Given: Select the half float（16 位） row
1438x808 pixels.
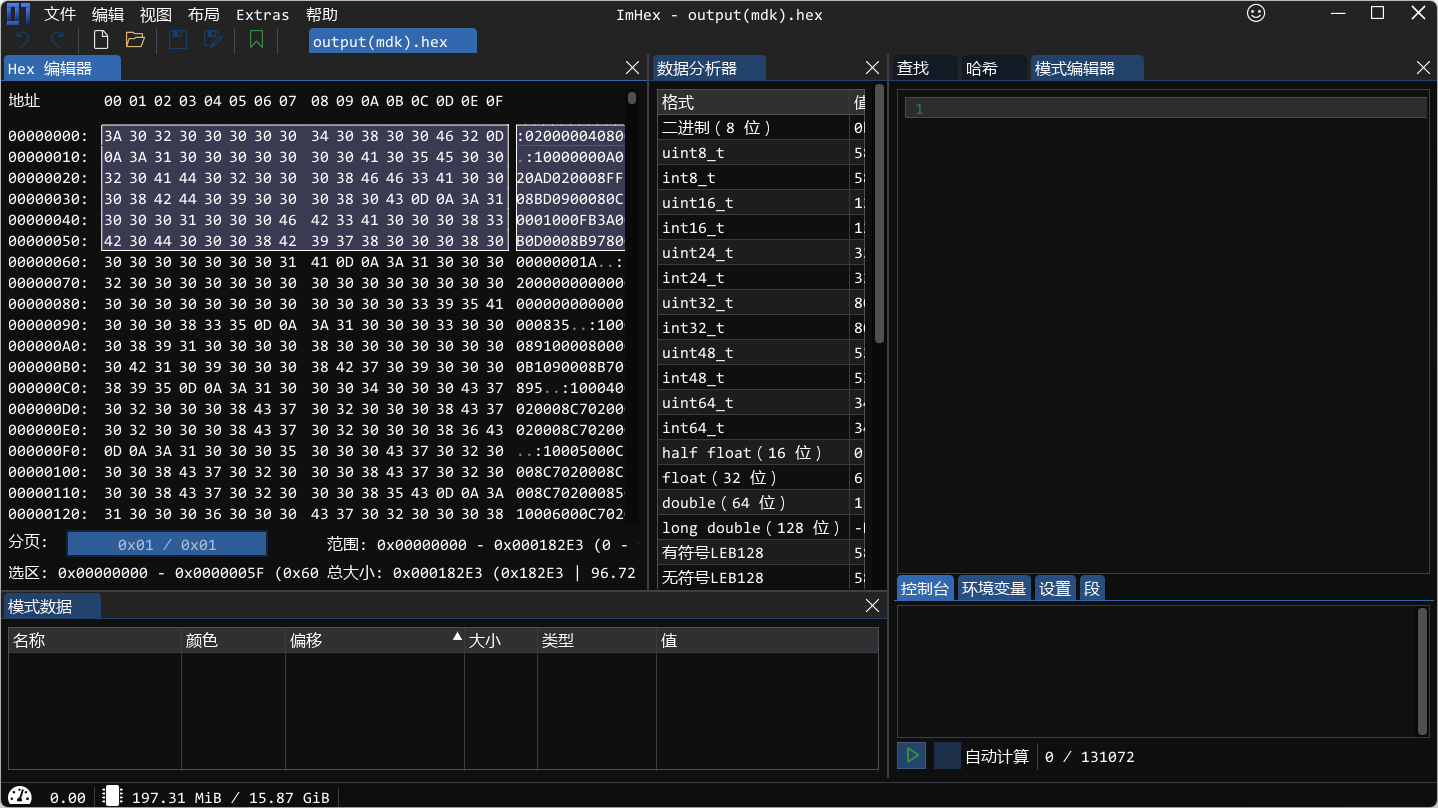Looking at the screenshot, I should pos(762,452).
